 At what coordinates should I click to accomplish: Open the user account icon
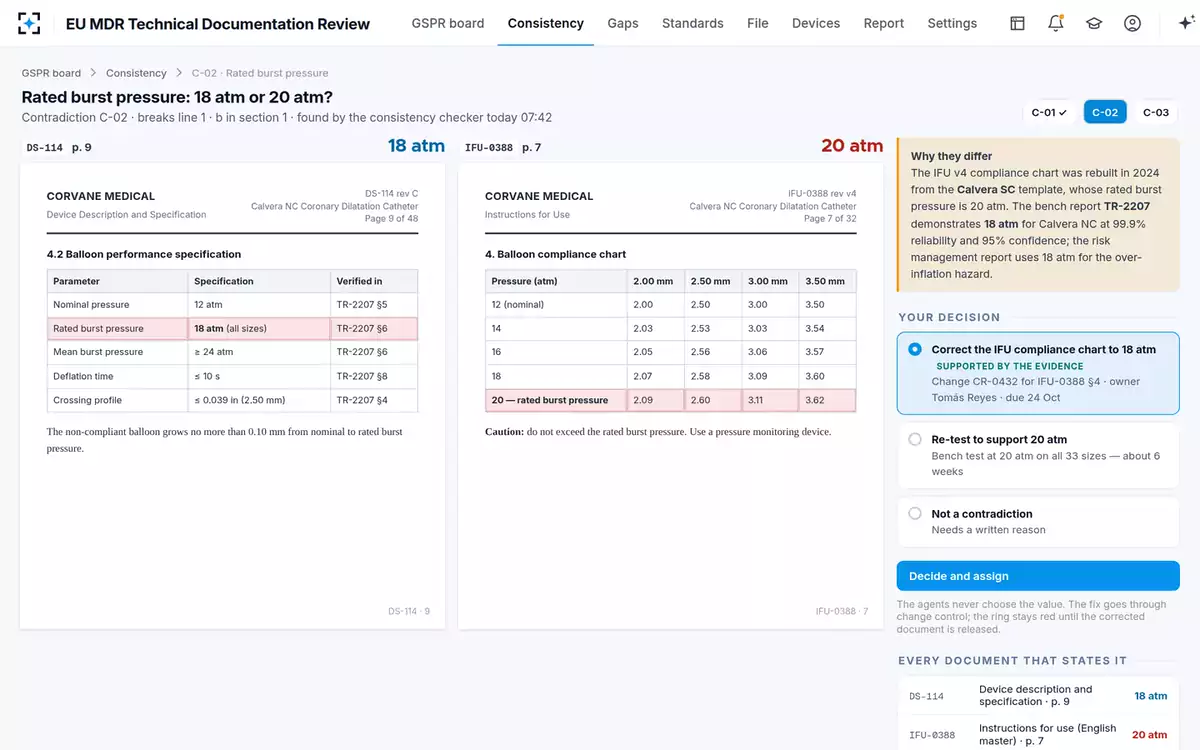click(x=1132, y=23)
